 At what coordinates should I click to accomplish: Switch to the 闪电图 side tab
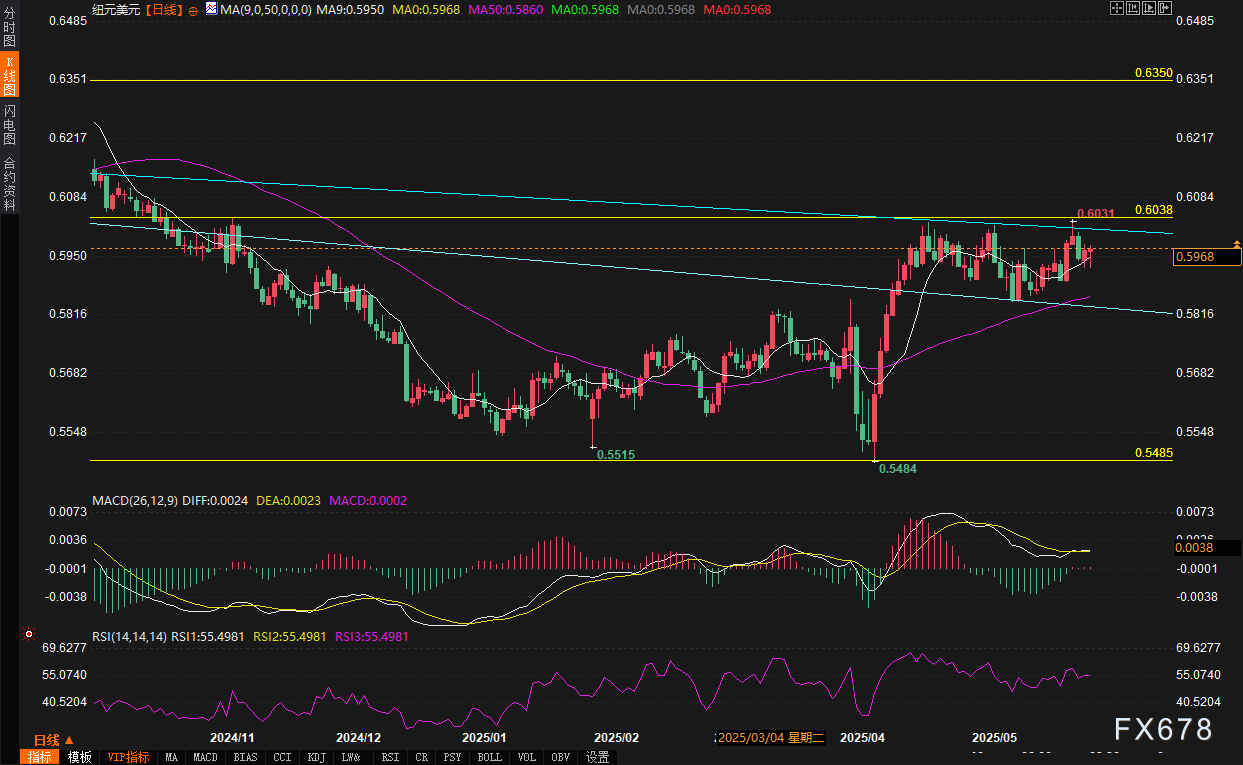coord(9,123)
